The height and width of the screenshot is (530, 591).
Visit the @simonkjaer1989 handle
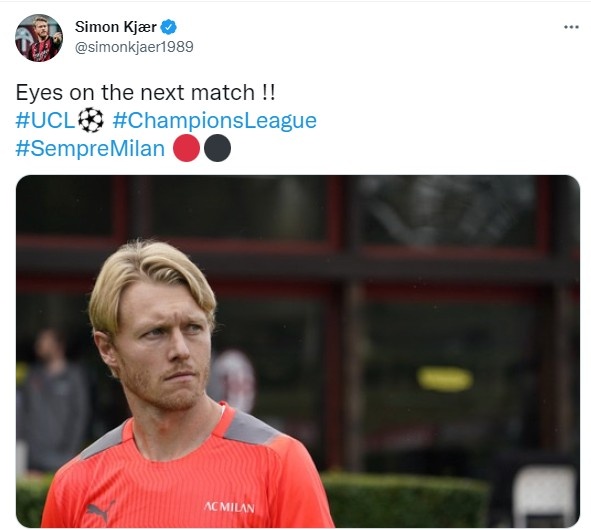pos(134,47)
